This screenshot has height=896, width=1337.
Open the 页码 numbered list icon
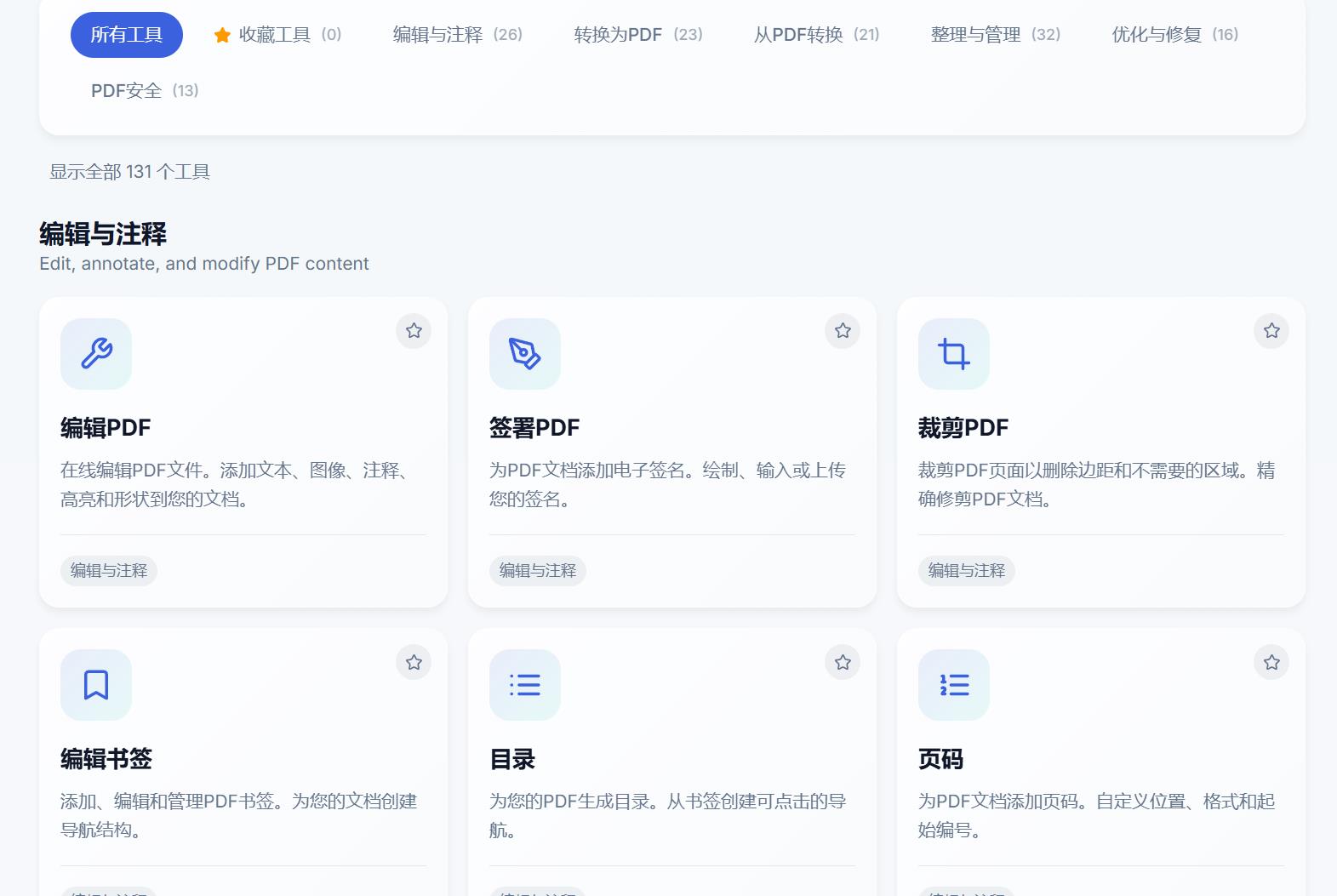tap(954, 685)
